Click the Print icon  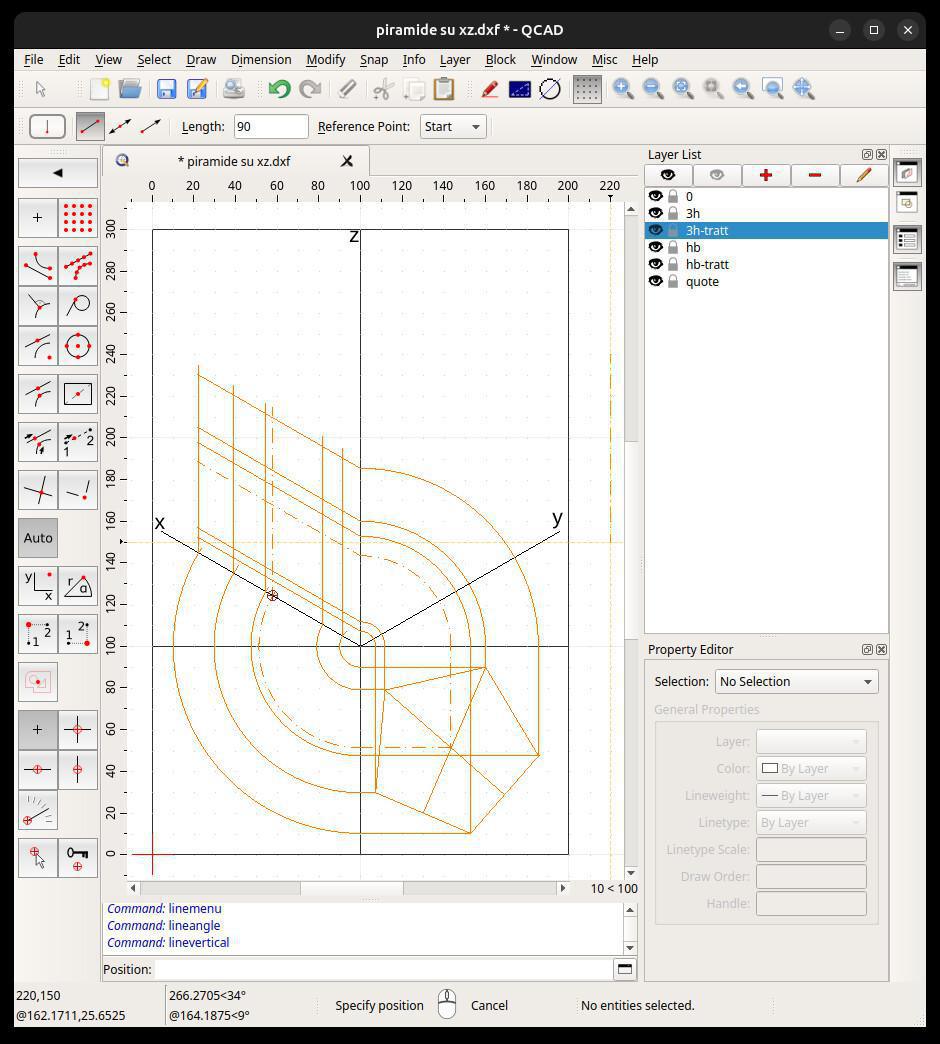click(233, 89)
